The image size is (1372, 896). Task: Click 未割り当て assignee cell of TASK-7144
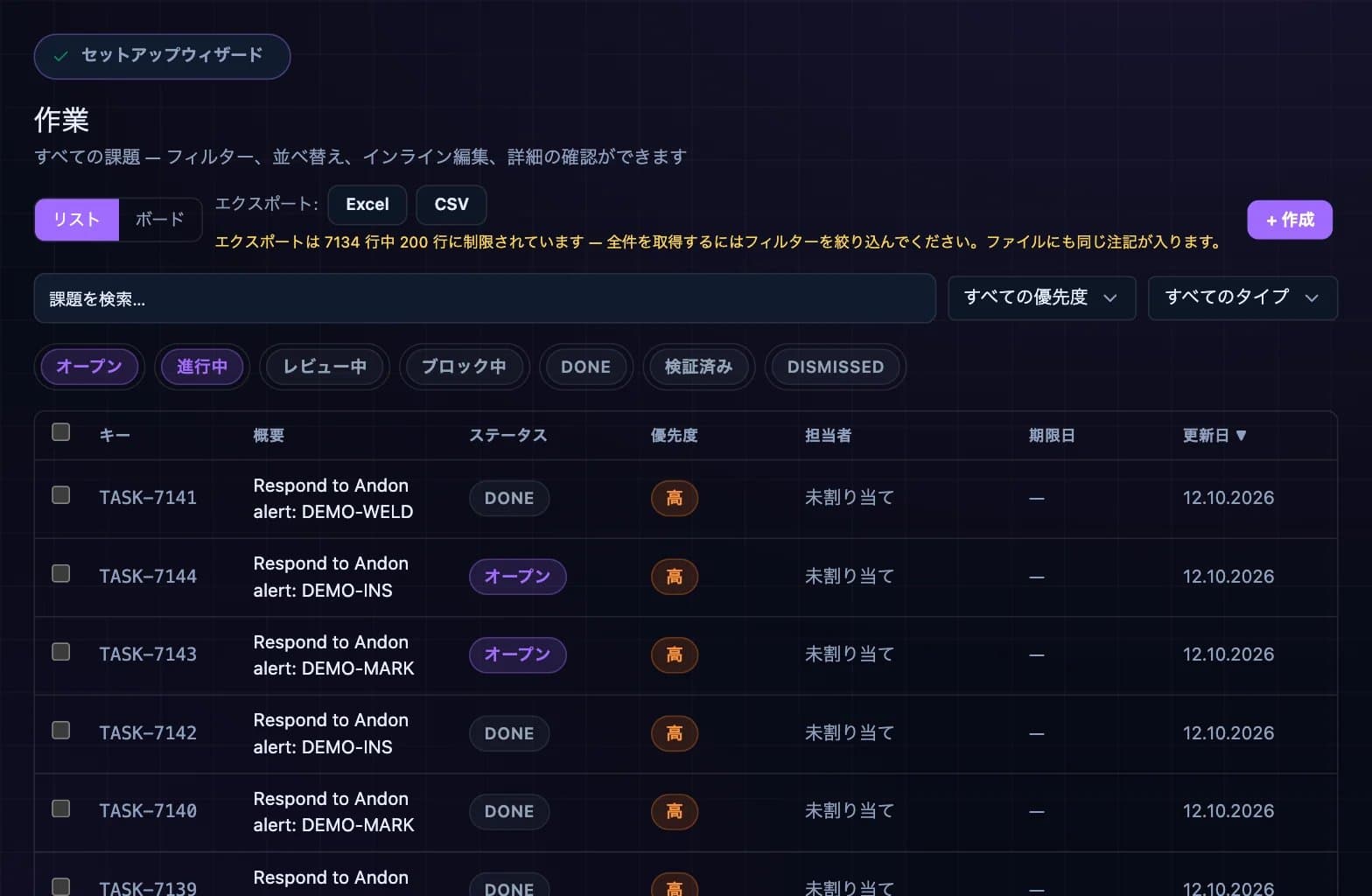pos(850,577)
